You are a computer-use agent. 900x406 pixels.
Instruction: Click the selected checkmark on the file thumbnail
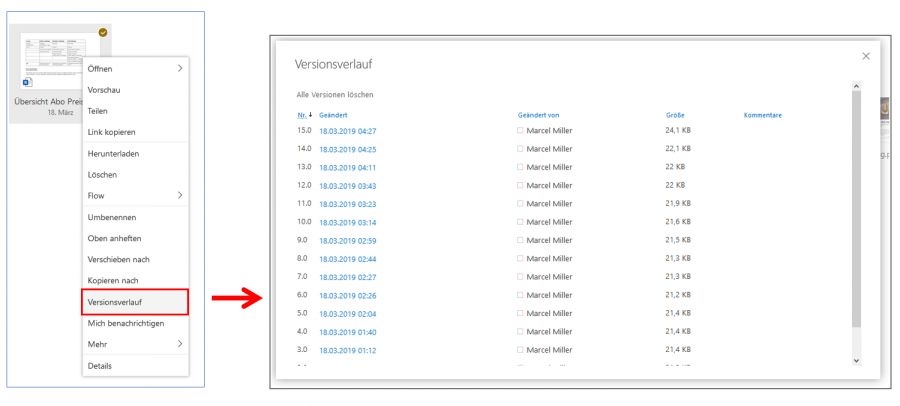(103, 33)
